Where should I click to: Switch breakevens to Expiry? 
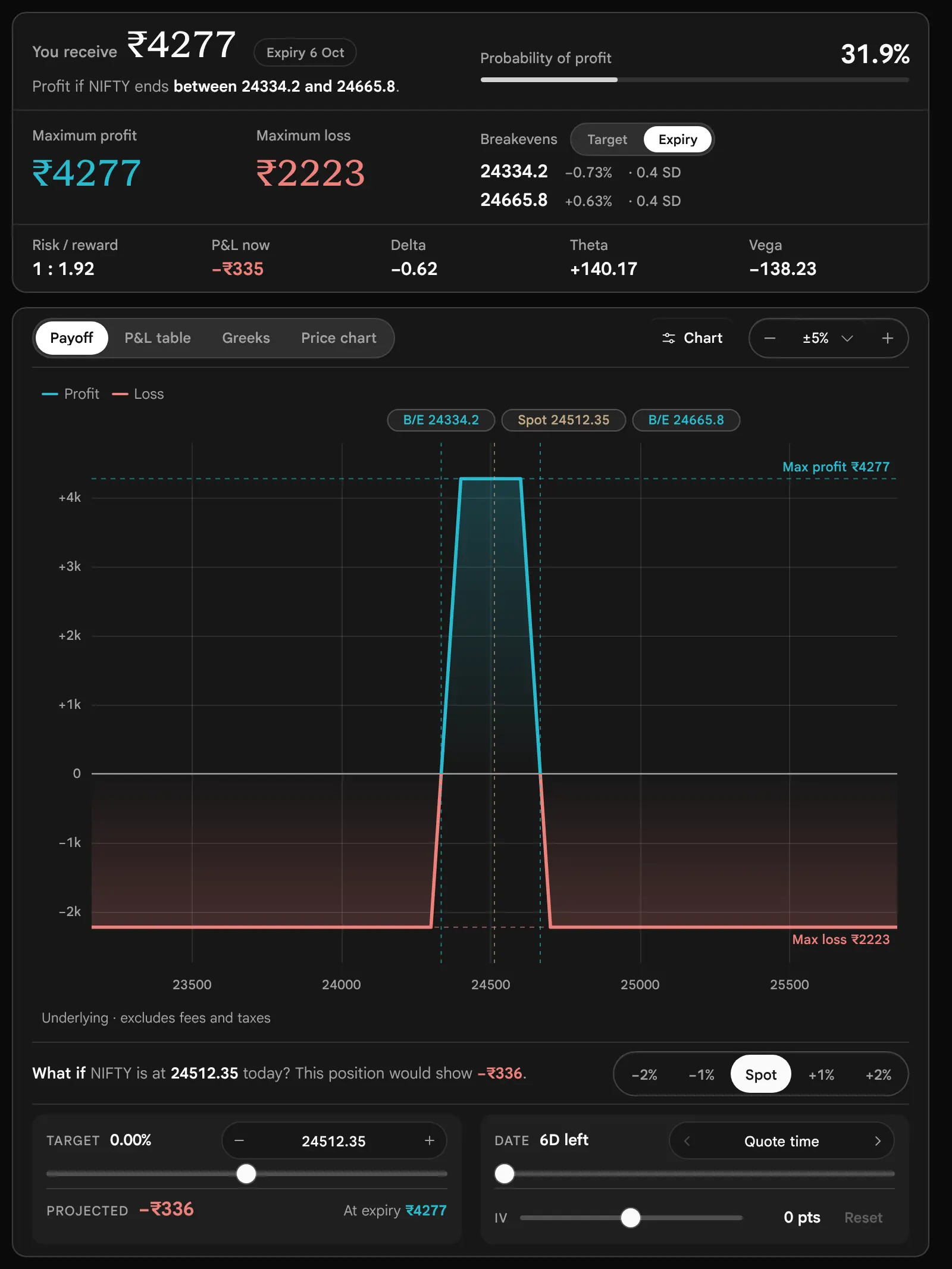(678, 139)
